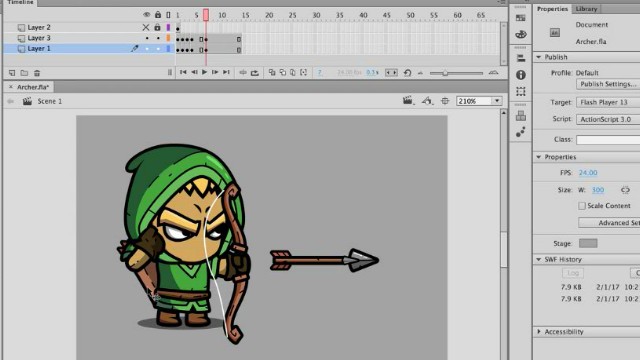Click the FPS value 24.00
The height and width of the screenshot is (360, 640).
click(x=588, y=173)
